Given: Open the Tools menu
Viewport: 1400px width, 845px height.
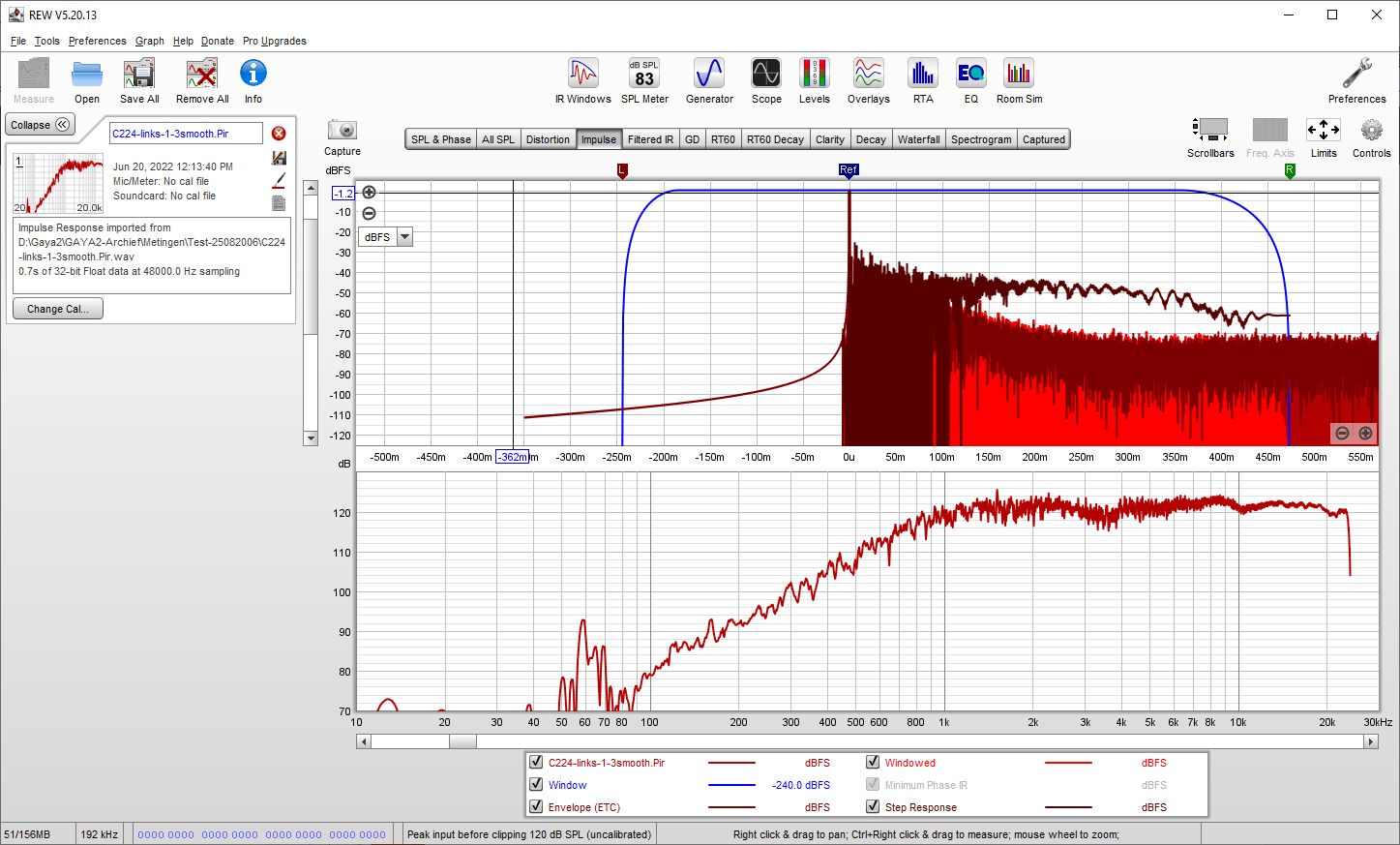Looking at the screenshot, I should tap(47, 41).
